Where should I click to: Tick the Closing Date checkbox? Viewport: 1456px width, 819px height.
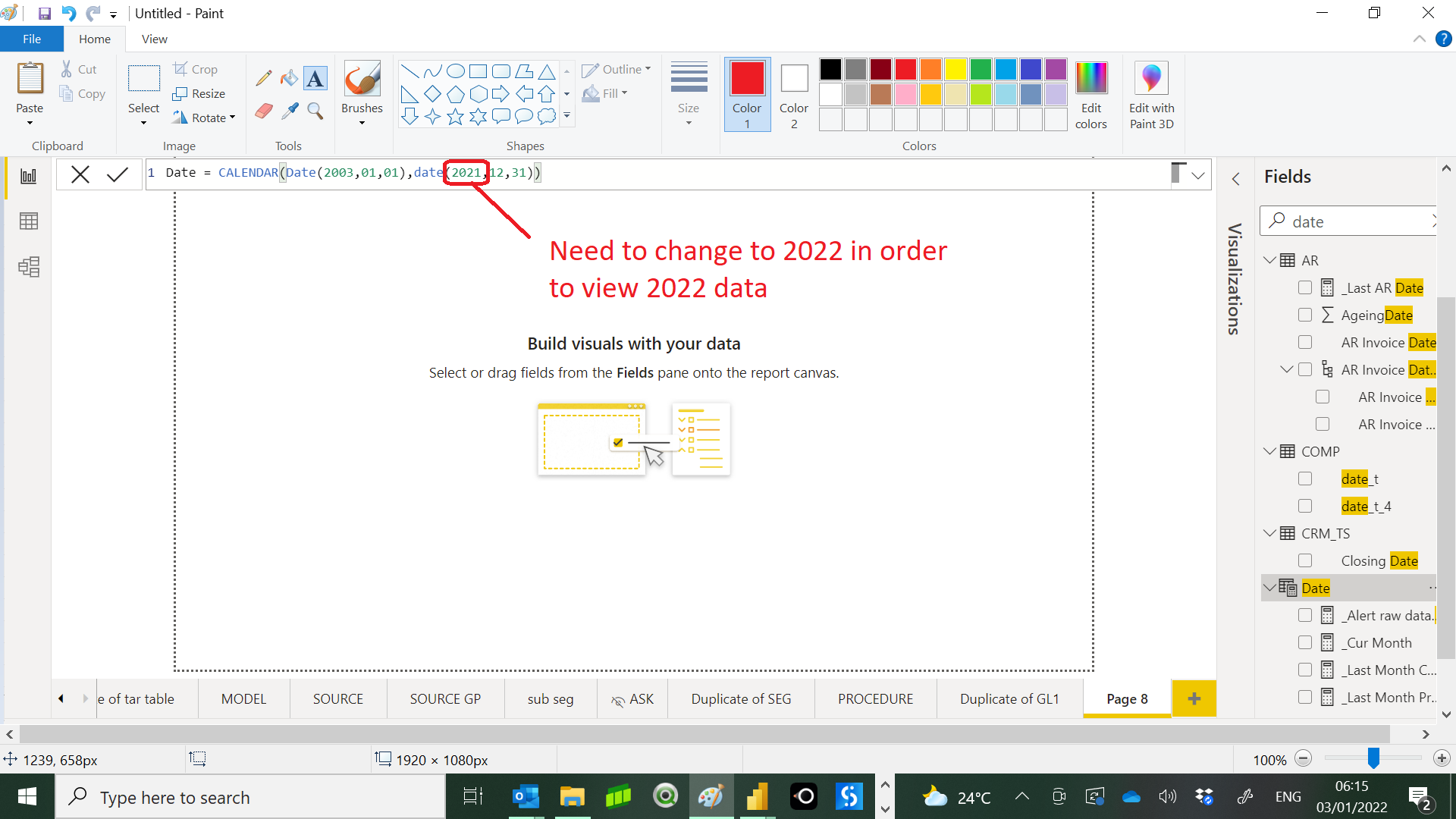1304,560
